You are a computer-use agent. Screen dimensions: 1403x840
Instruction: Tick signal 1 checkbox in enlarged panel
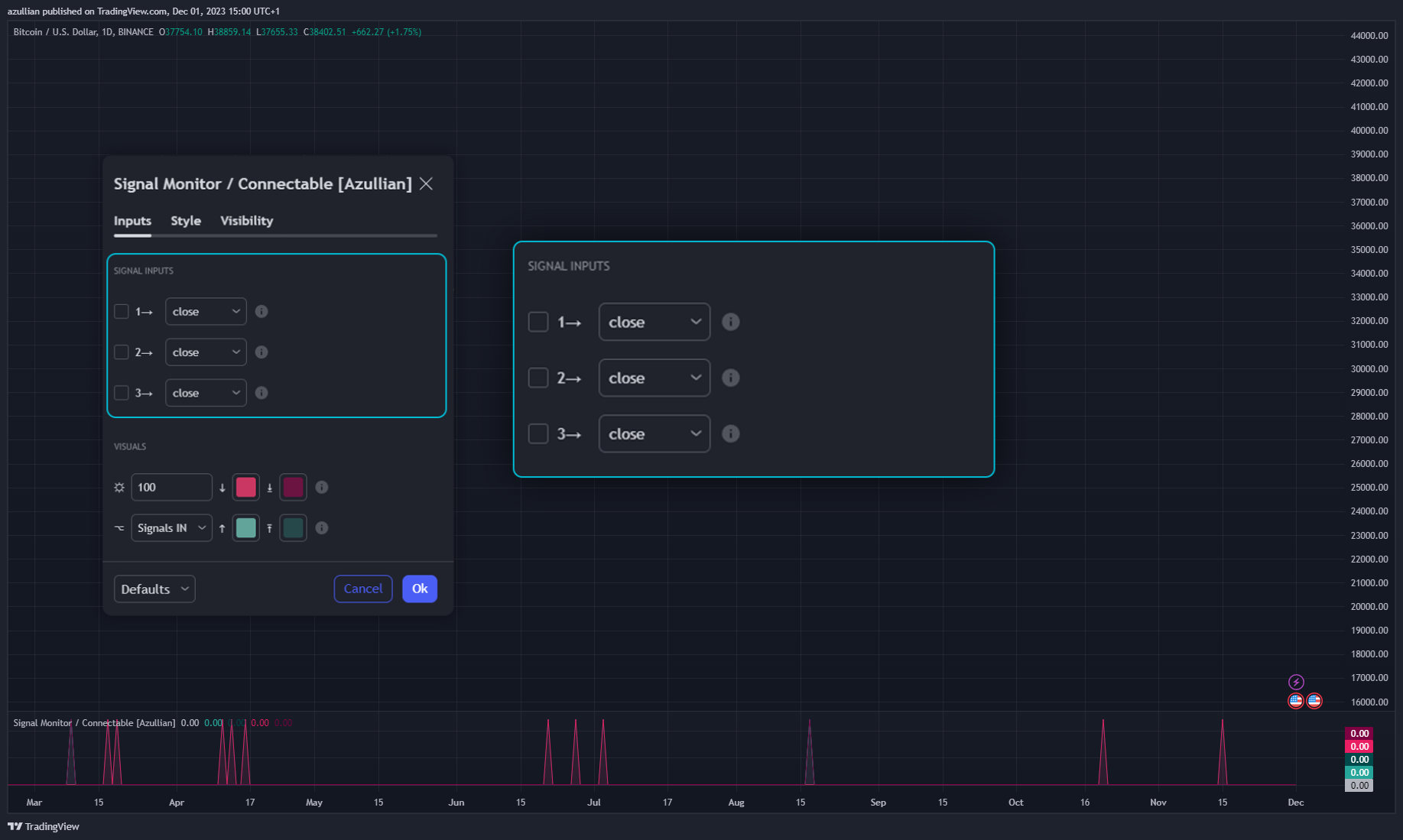[538, 322]
